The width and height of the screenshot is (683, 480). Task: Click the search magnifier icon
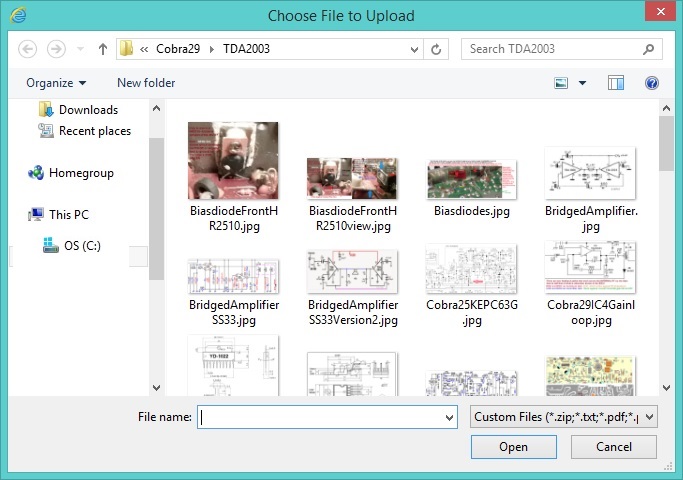[x=649, y=48]
